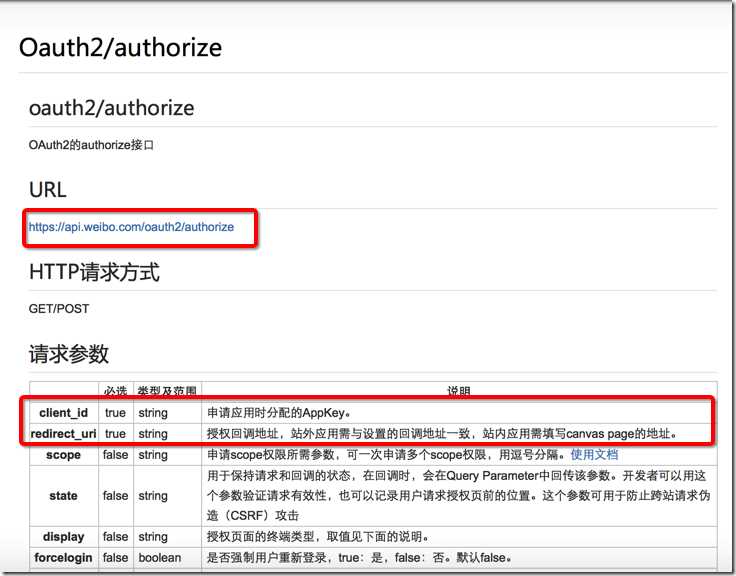Screen dimensions: 736x576
Task: Click the HTTP请求方式 heading
Action: (x=94, y=272)
